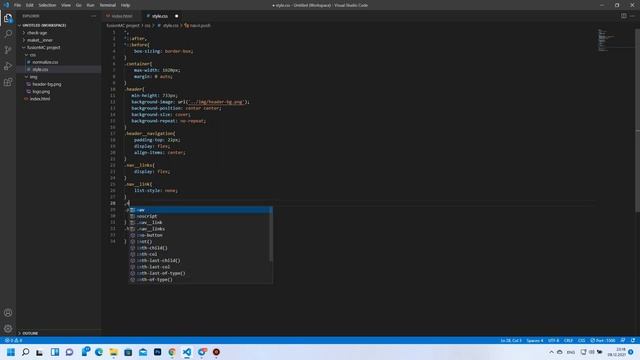The height and width of the screenshot is (360, 640).
Task: Open Google Chrome from taskbar
Action: click(x=172, y=352)
